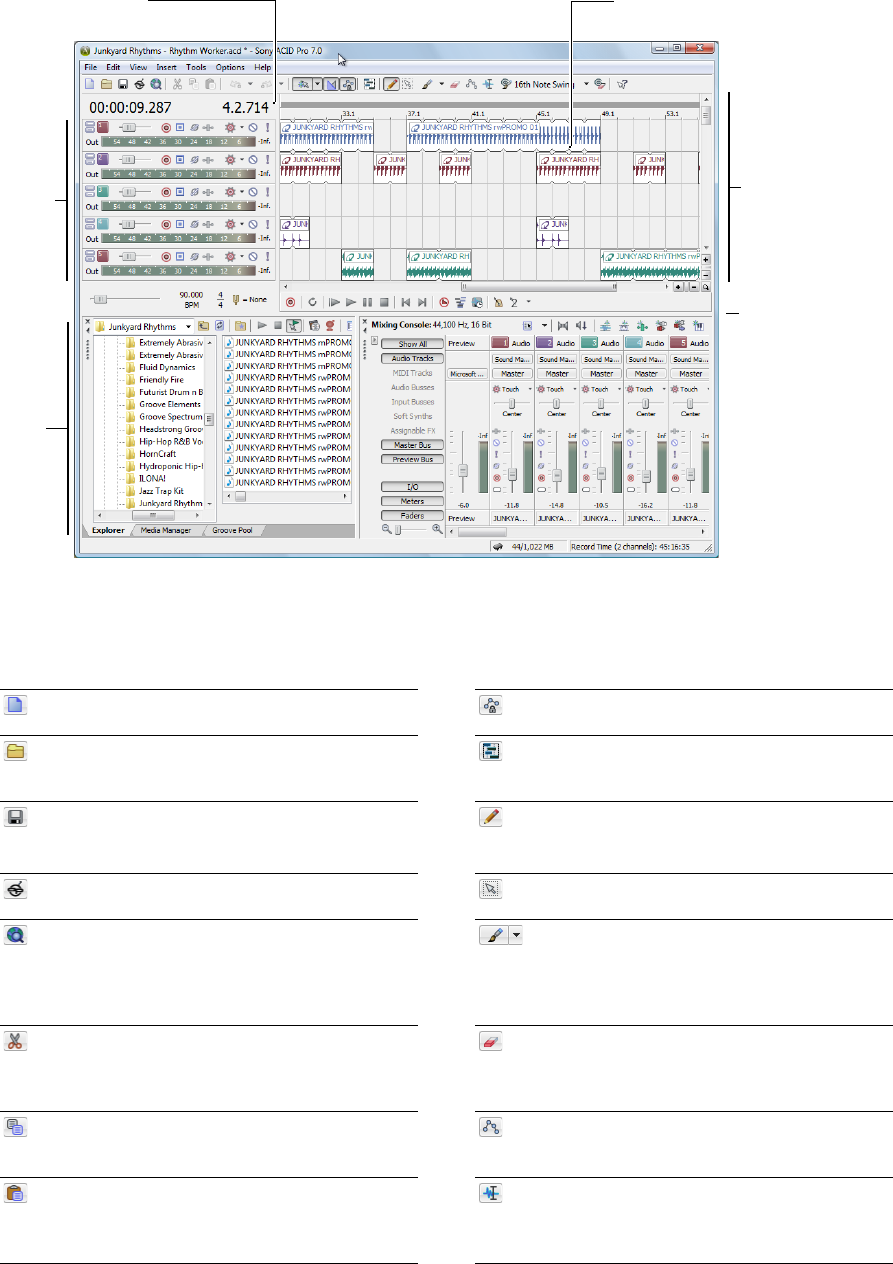The image size is (893, 1264).
Task: Click the Stop transport button
Action: [x=383, y=301]
